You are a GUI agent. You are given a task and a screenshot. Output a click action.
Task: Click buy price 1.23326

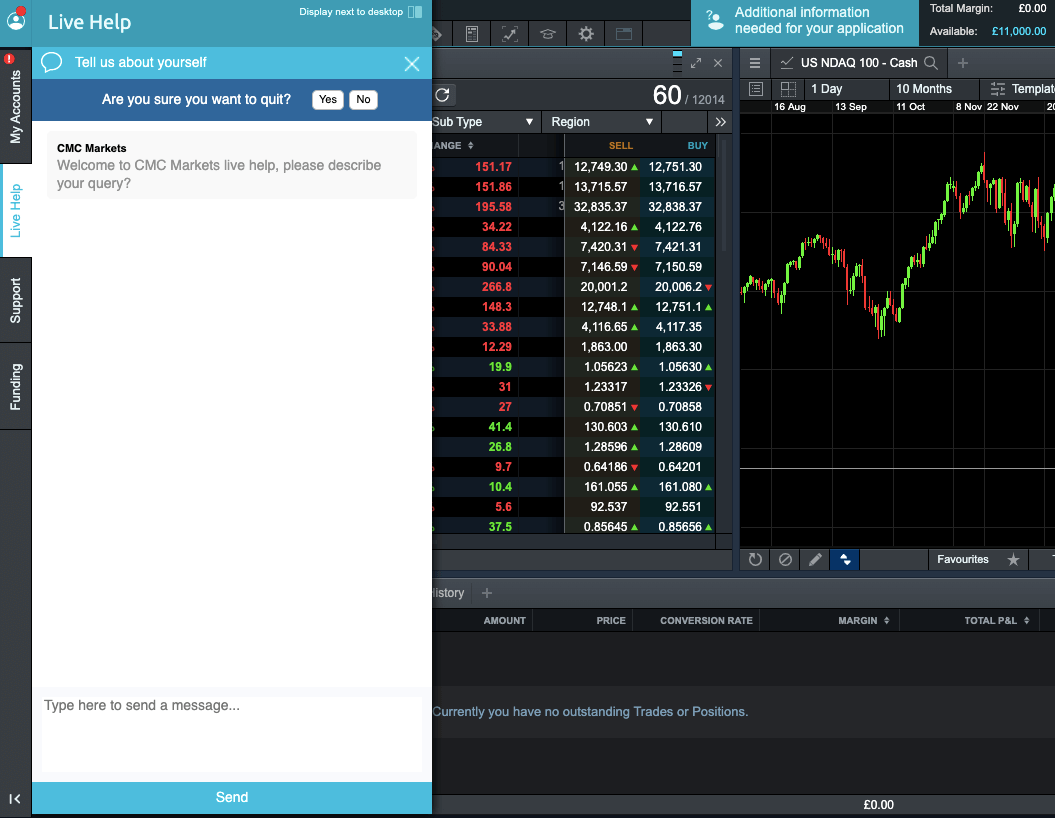pos(680,387)
